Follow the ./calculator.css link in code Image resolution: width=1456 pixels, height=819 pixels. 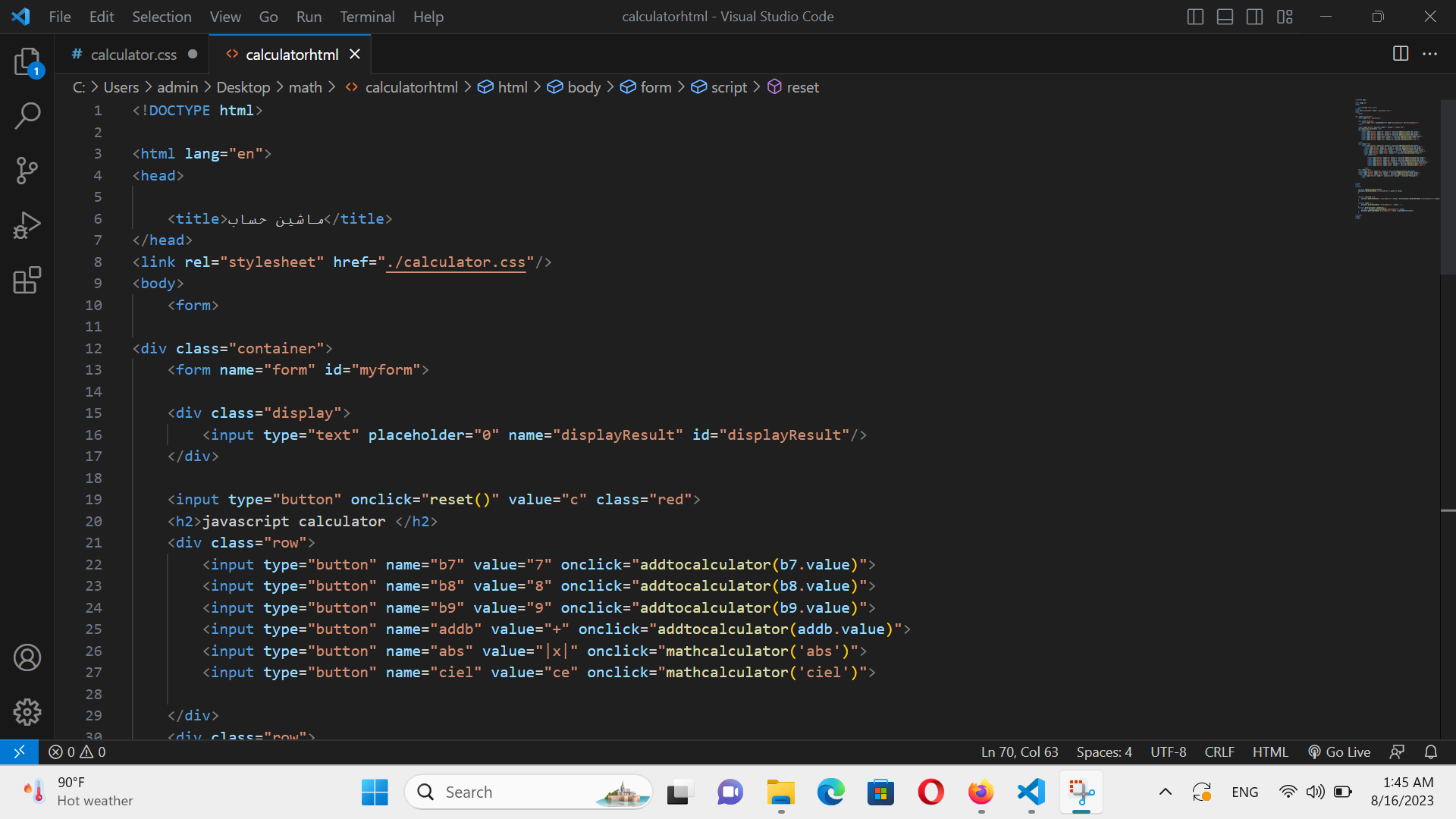tap(456, 262)
